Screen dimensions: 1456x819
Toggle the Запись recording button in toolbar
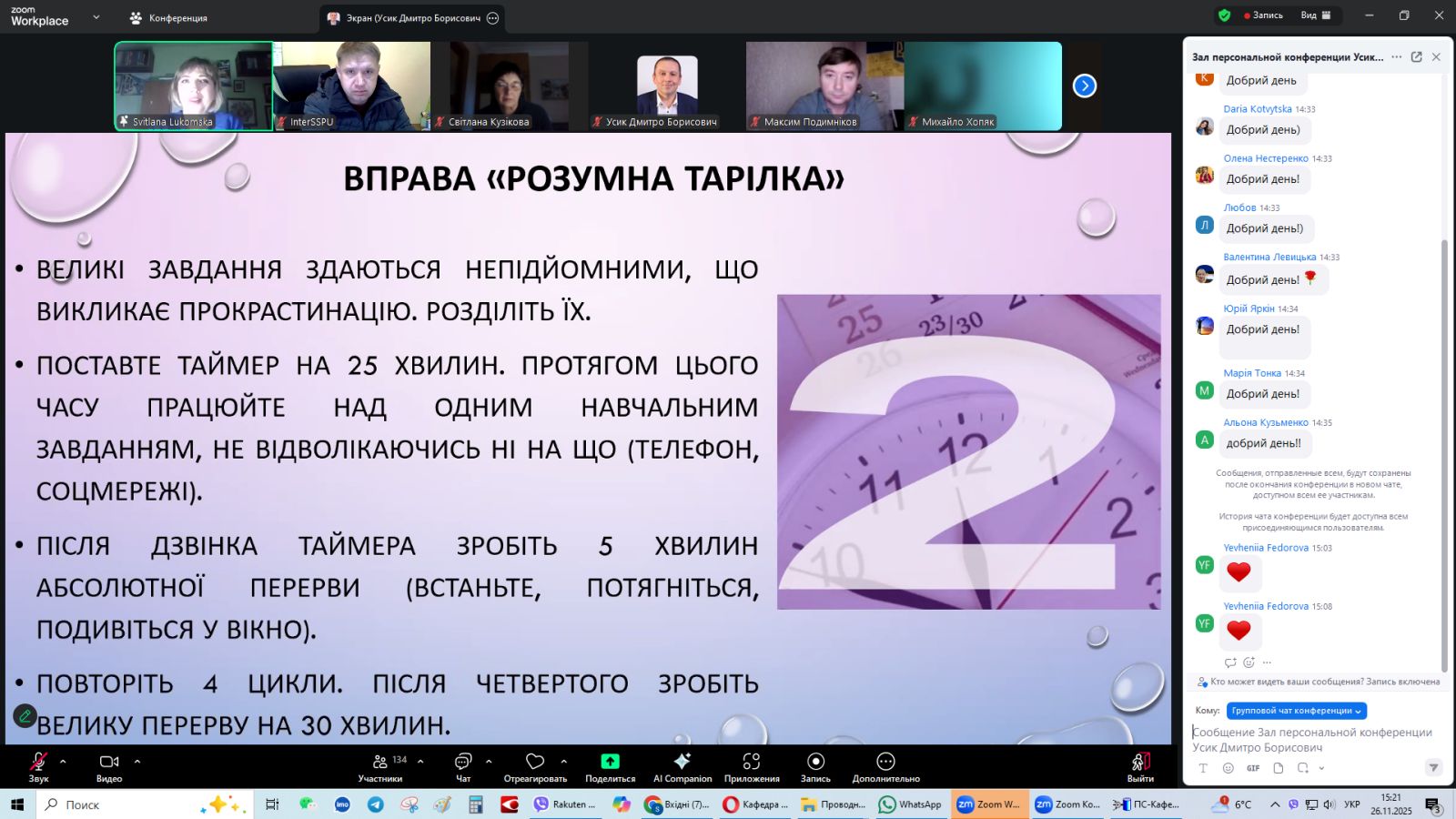[x=815, y=762]
